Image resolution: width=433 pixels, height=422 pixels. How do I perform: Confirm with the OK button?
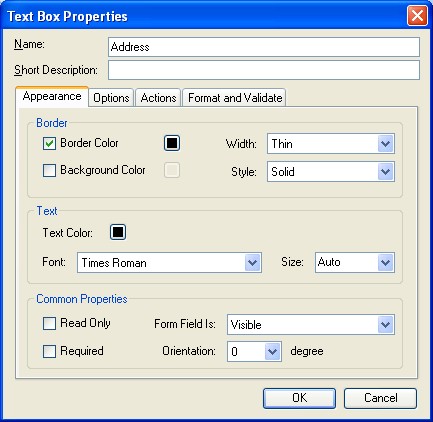point(299,398)
